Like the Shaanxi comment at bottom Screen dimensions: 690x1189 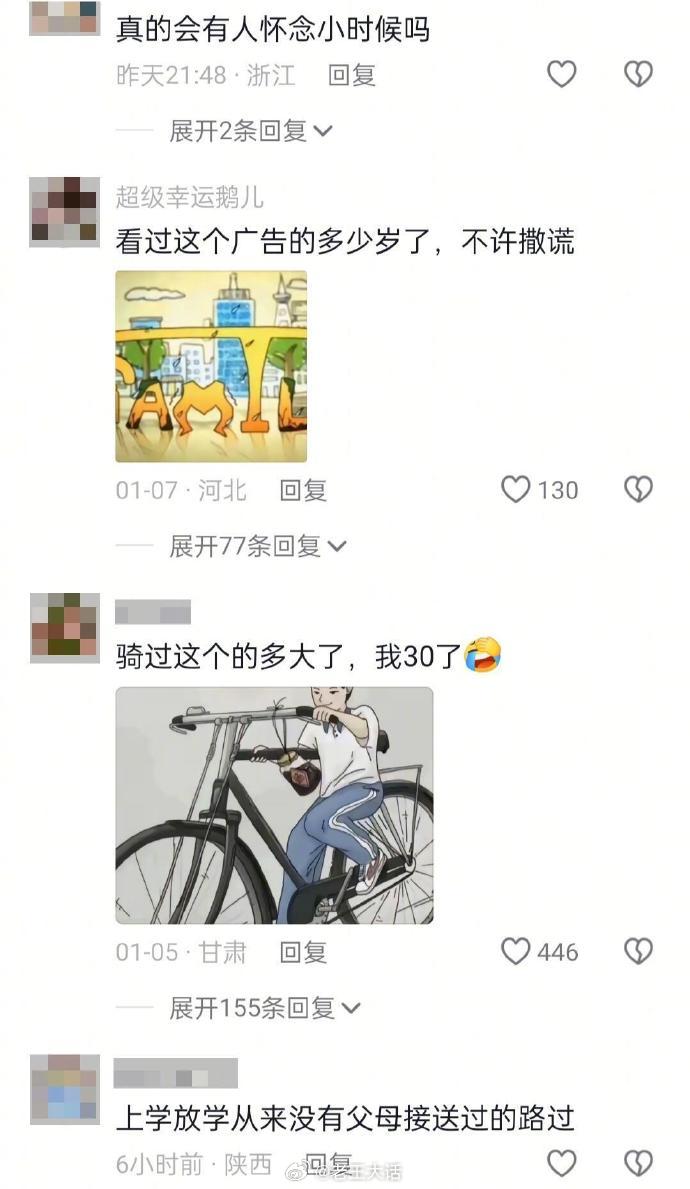(562, 1163)
